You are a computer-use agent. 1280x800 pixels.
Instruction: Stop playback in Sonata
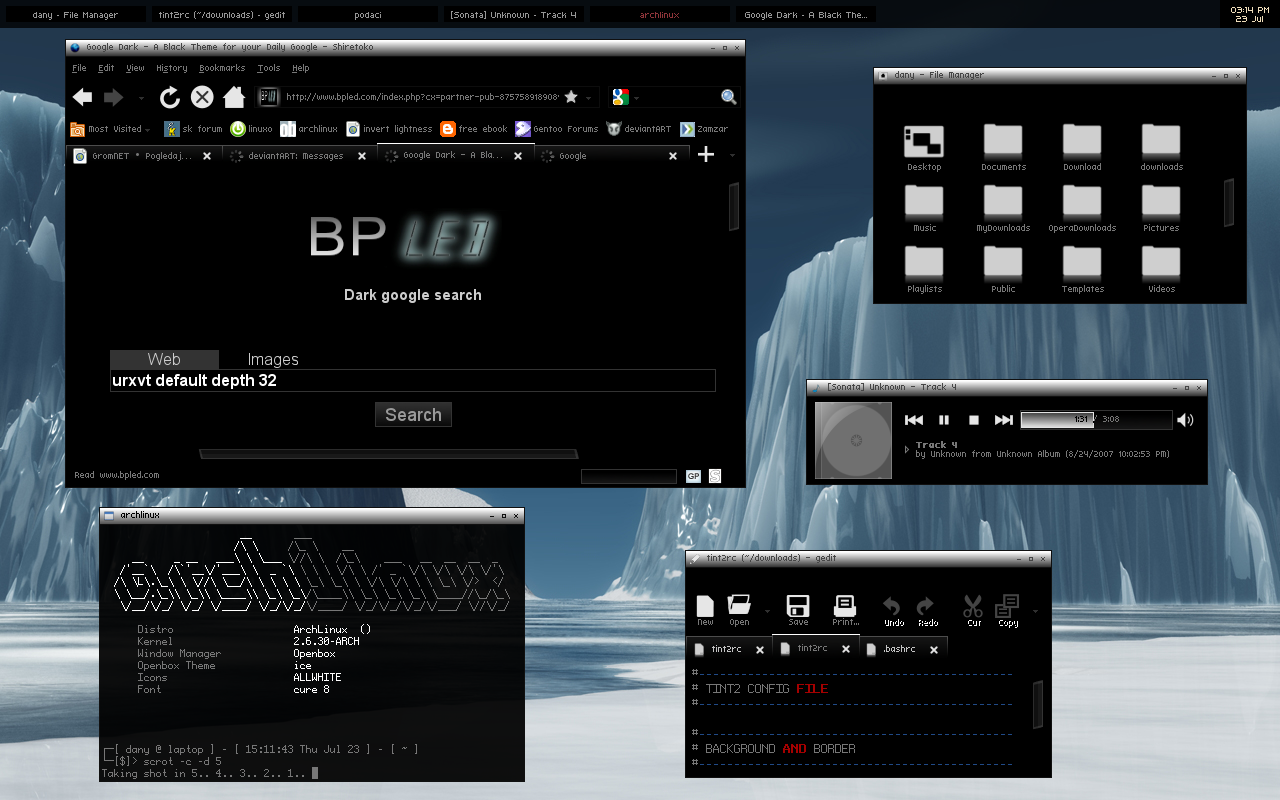pyautogui.click(x=973, y=420)
